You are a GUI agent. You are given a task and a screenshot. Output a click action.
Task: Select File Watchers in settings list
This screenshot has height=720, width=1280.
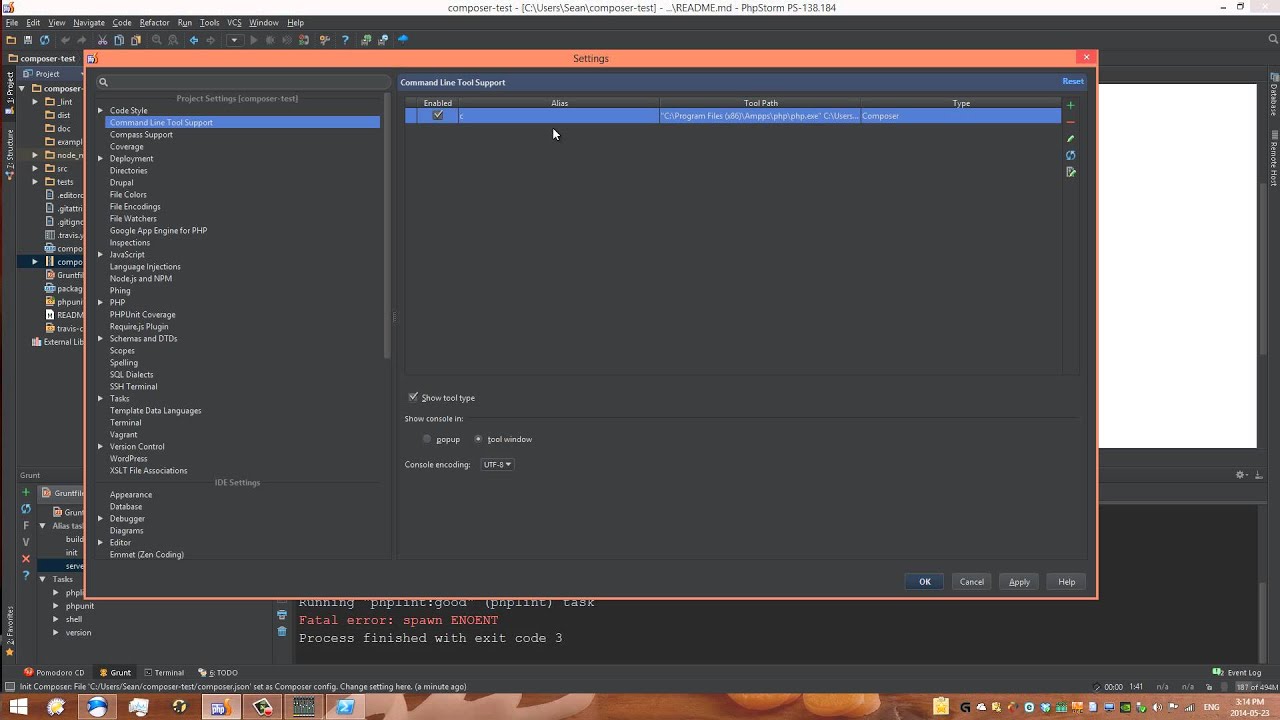click(133, 219)
